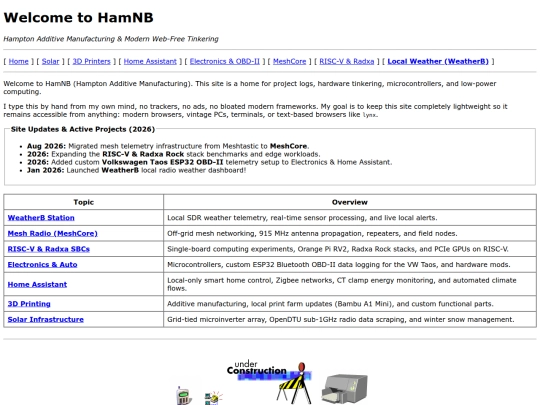The width and height of the screenshot is (540, 405).
Task: Click Site Updates & Active Projects legend
Action: coord(83,129)
